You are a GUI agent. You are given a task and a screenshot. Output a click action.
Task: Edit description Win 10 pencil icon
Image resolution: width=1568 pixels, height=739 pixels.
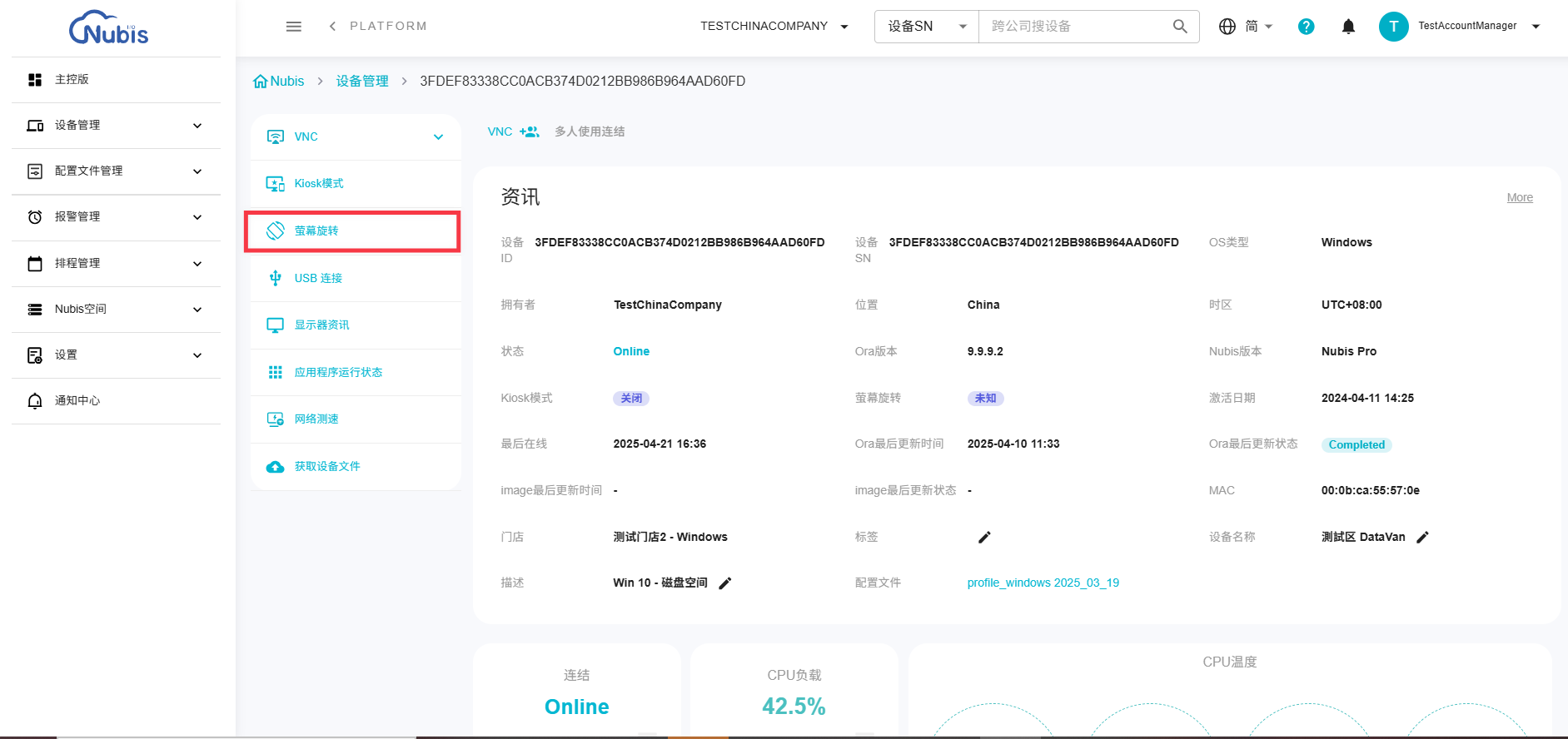[725, 583]
